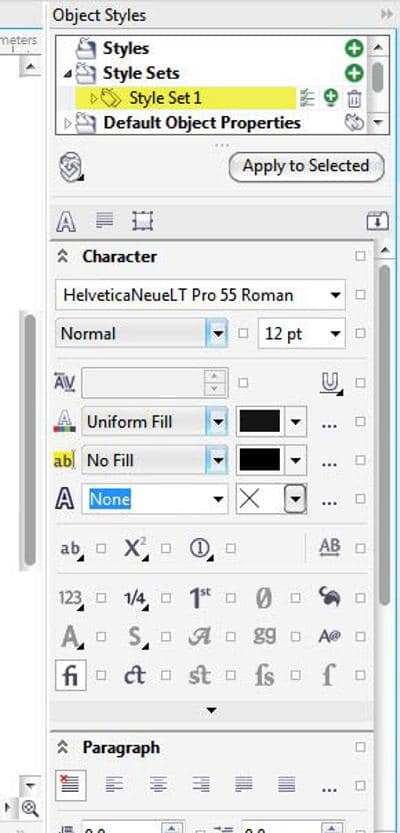The image size is (400, 833).
Task: Tick the checkbox beside the font name
Action: (361, 295)
